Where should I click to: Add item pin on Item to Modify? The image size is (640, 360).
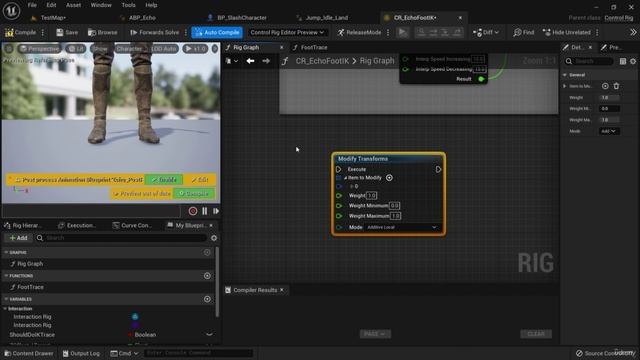coord(389,178)
